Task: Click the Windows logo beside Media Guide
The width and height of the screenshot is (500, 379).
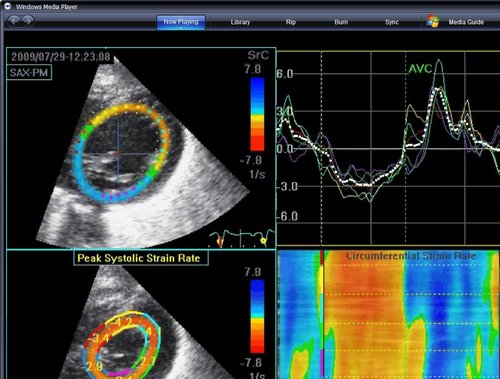Action: 433,21
